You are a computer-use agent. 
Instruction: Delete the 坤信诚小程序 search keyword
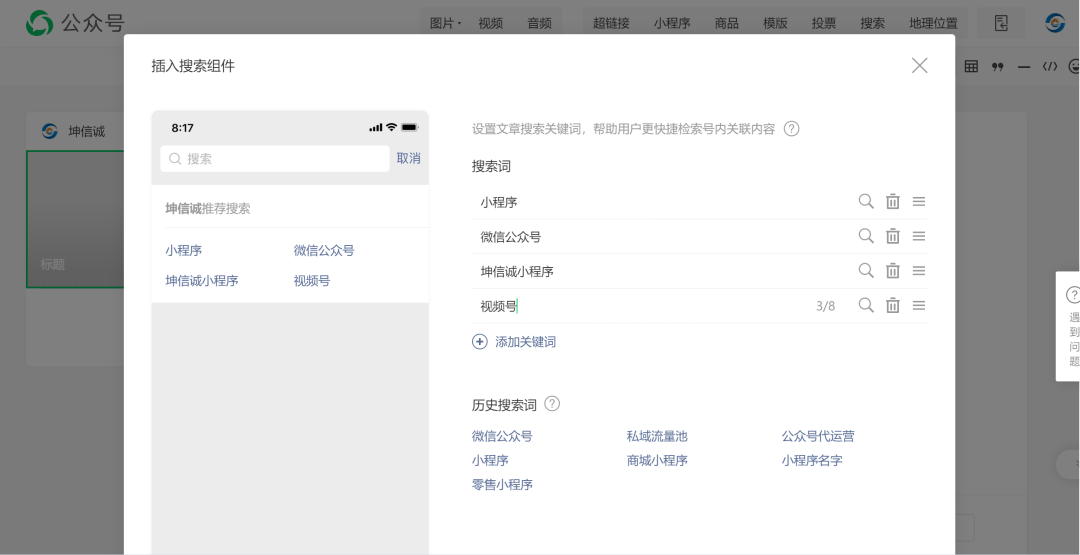893,271
